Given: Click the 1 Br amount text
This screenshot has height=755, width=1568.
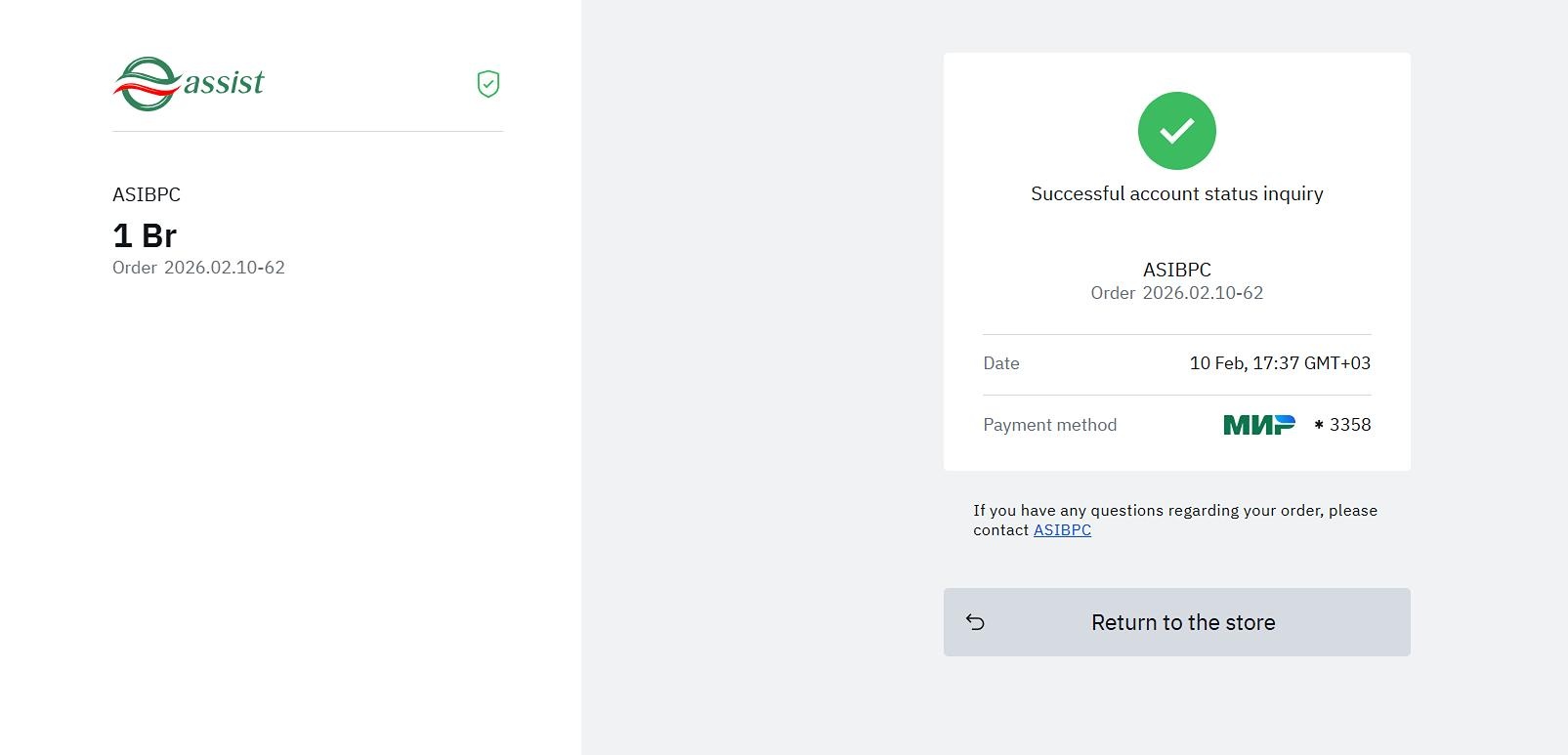Looking at the screenshot, I should click(x=145, y=235).
